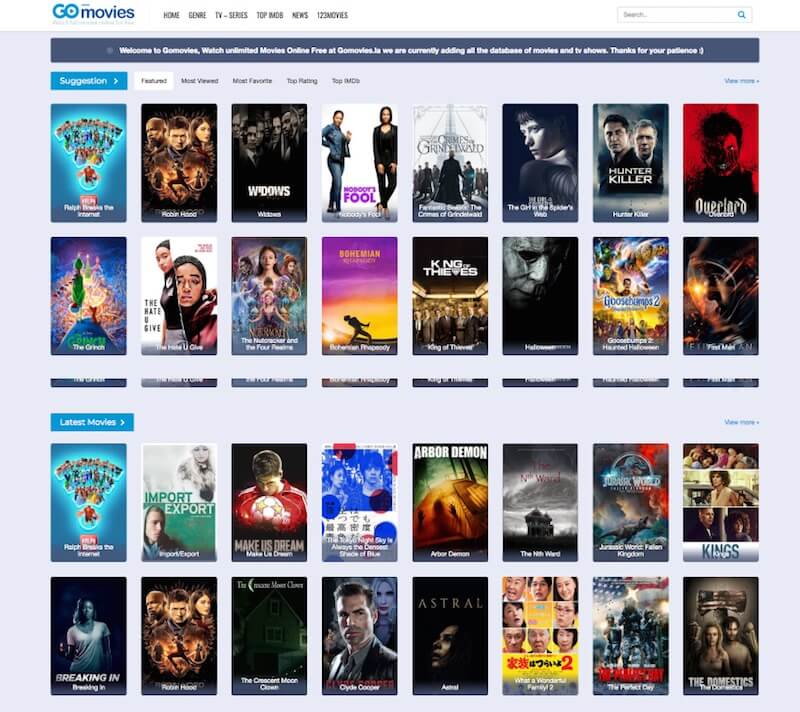The image size is (800, 712).
Task: Switch to the Most Favorite tab
Action: click(252, 81)
